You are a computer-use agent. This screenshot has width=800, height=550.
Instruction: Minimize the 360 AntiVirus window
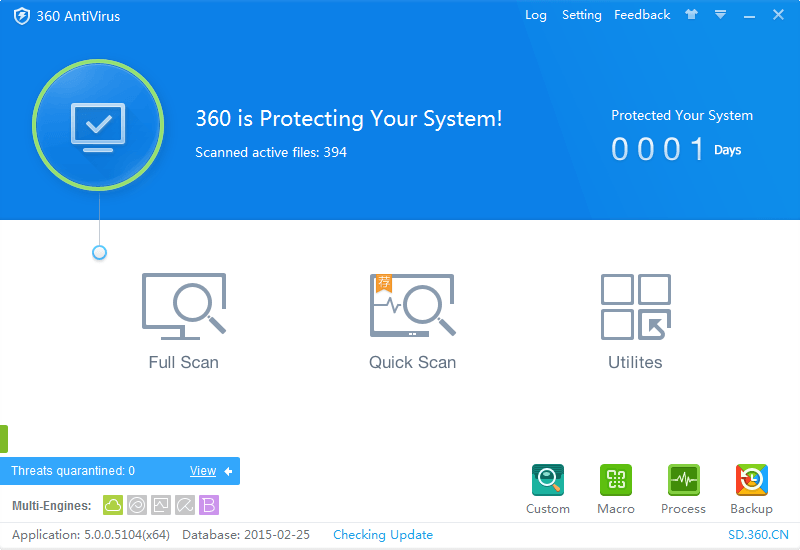point(749,15)
